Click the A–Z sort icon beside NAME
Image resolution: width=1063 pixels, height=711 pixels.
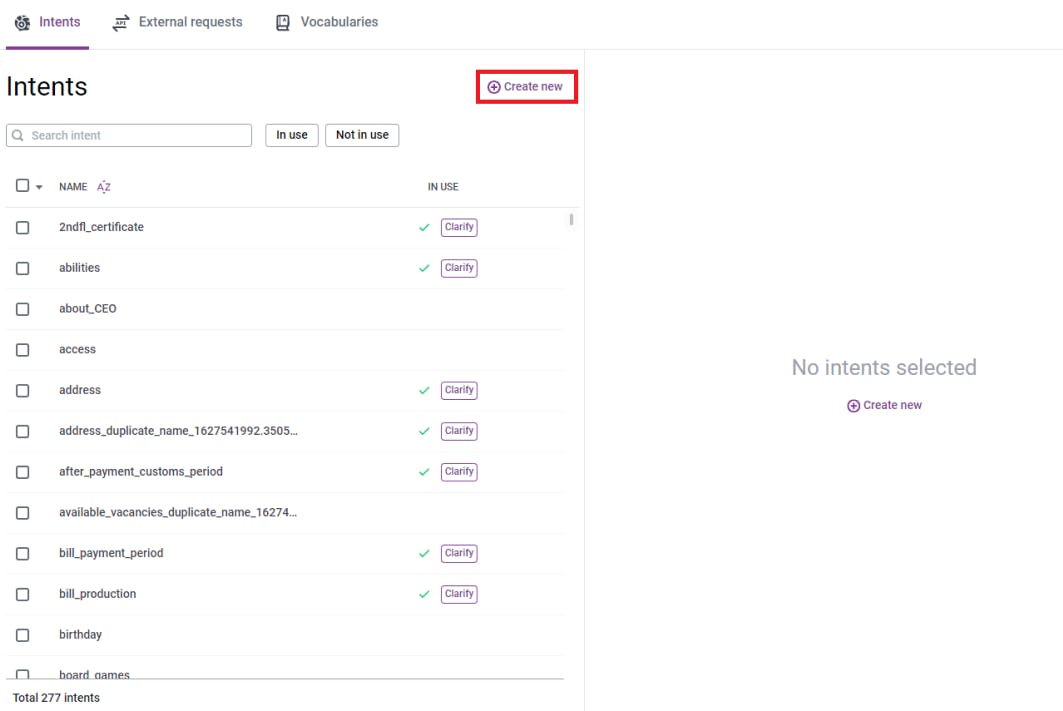point(104,187)
